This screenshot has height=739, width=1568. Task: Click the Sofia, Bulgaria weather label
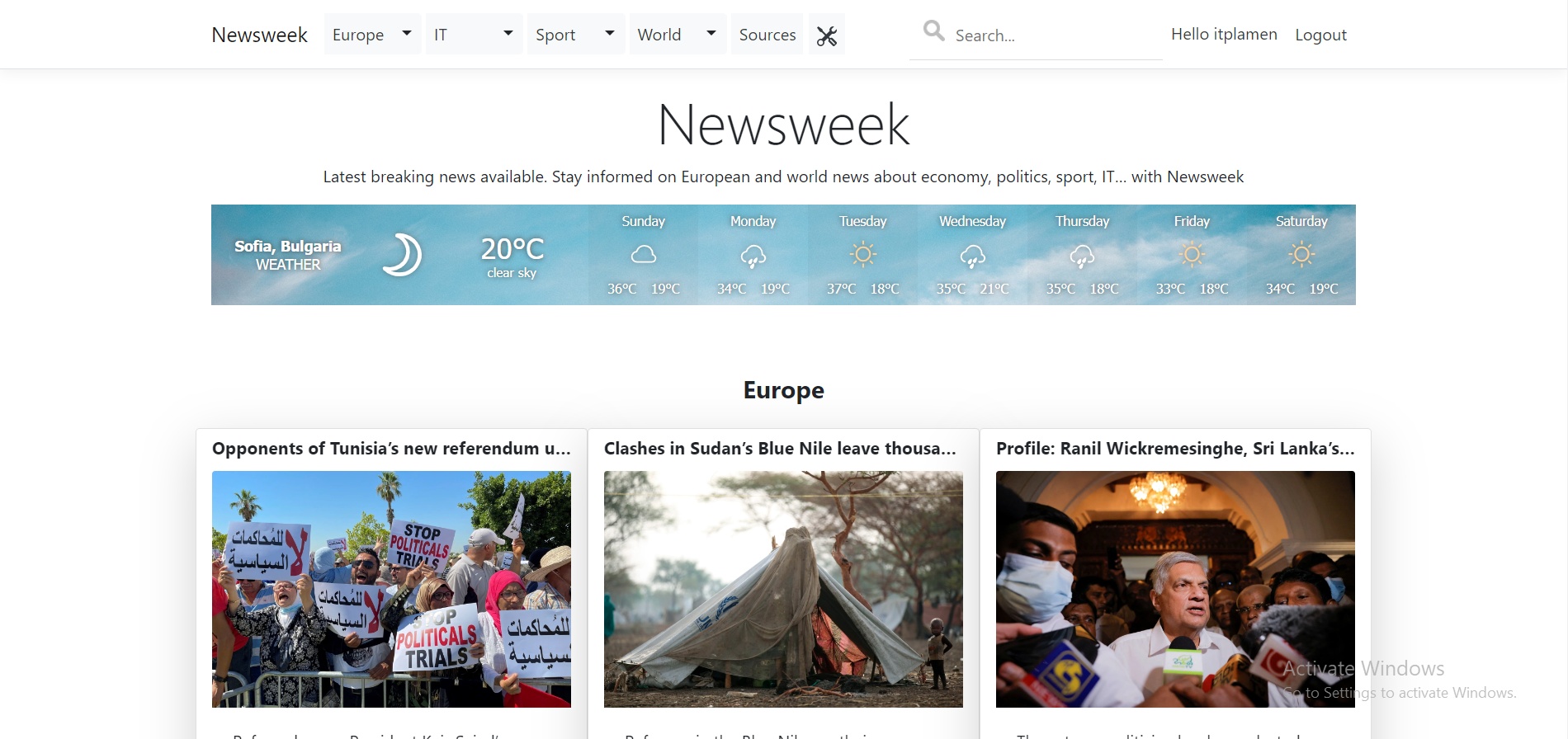coord(287,246)
